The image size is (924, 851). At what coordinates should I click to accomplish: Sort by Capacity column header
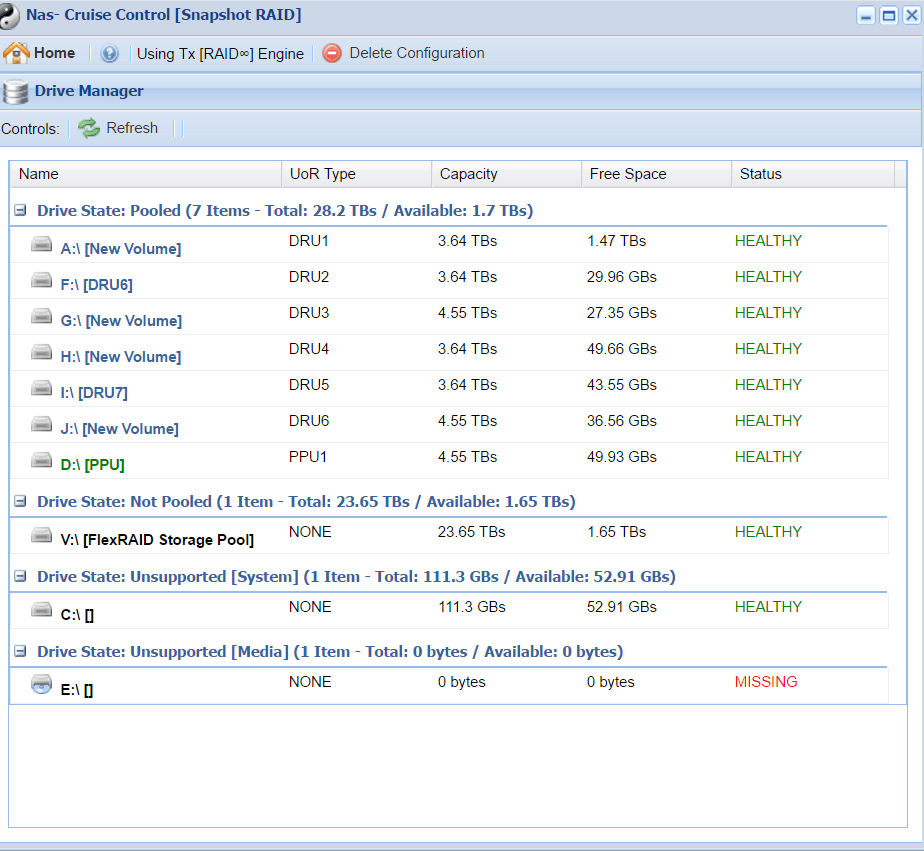pos(507,174)
